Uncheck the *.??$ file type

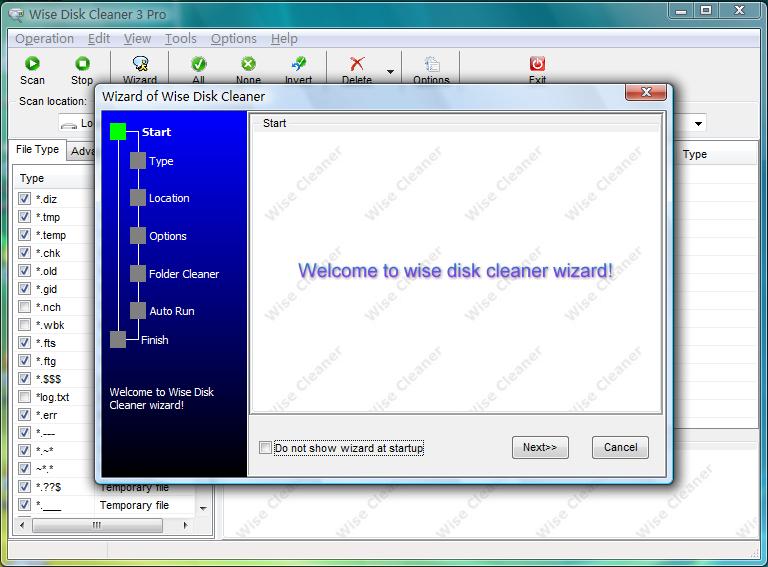pyautogui.click(x=24, y=487)
